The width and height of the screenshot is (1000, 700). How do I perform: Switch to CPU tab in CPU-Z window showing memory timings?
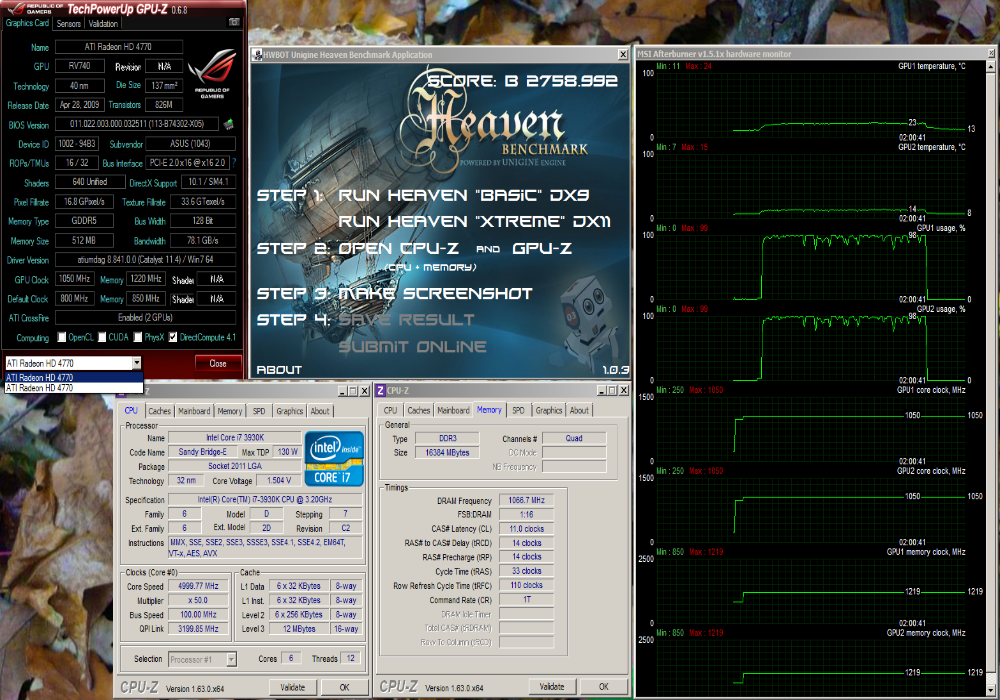coord(390,411)
